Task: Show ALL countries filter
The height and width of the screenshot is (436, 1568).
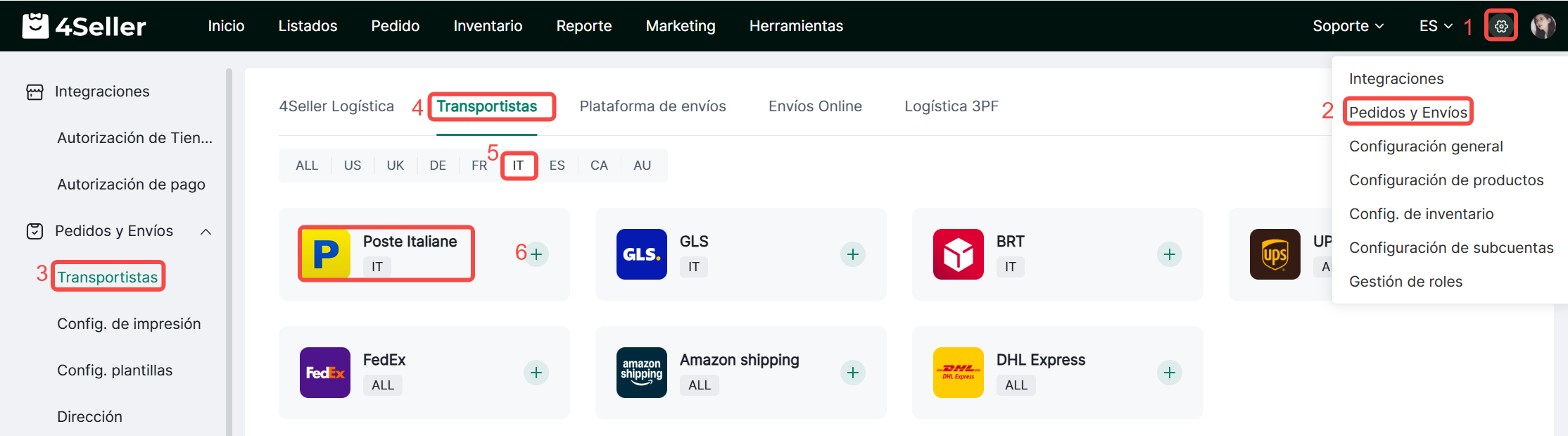Action: tap(307, 166)
